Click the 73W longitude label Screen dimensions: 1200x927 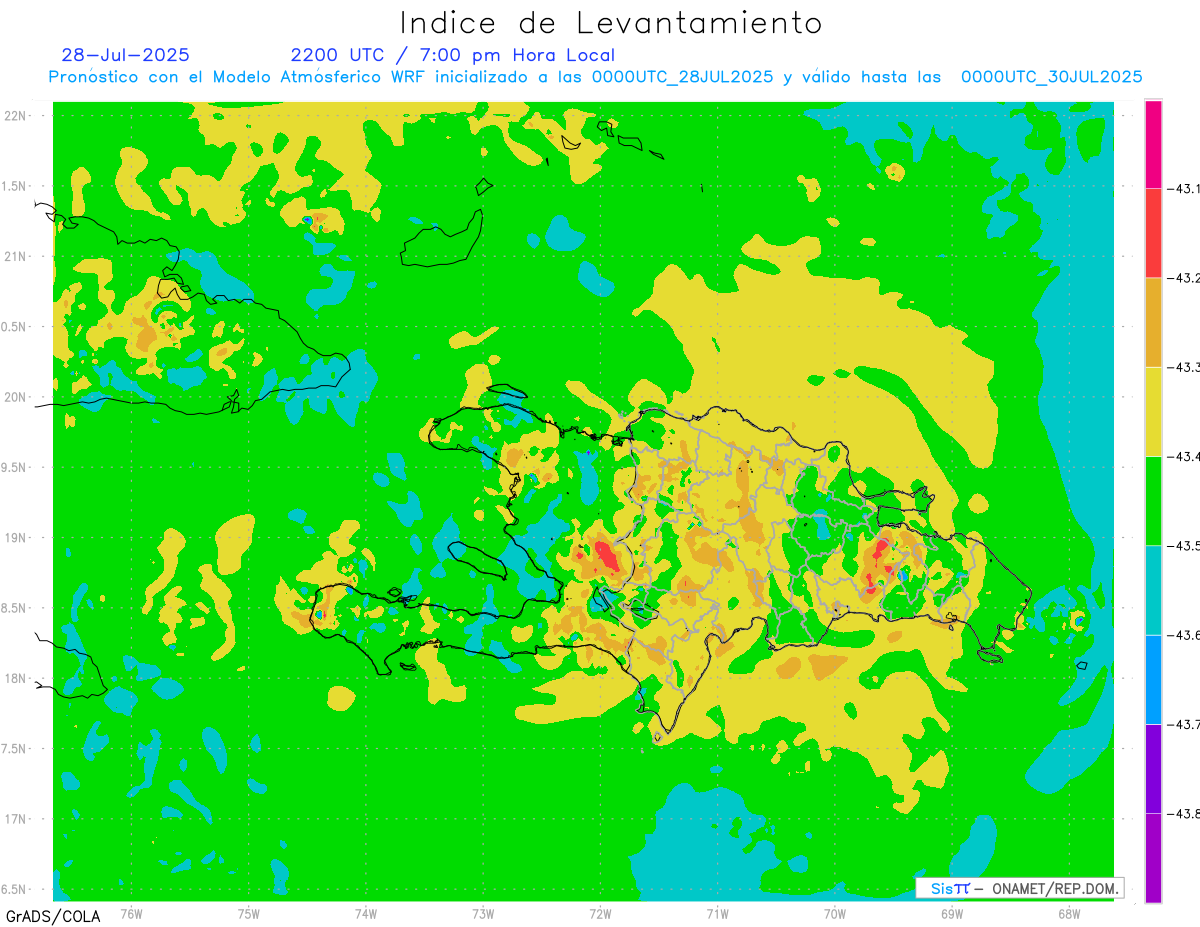tap(483, 913)
